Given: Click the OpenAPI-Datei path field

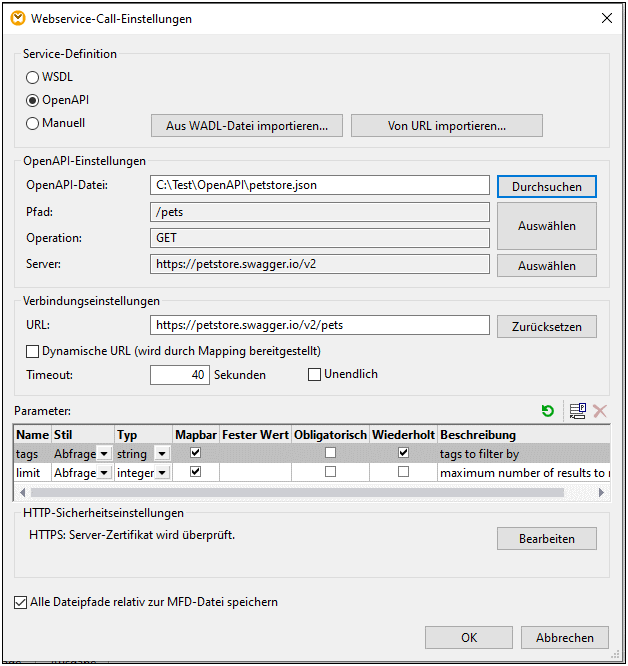Looking at the screenshot, I should click(x=320, y=185).
